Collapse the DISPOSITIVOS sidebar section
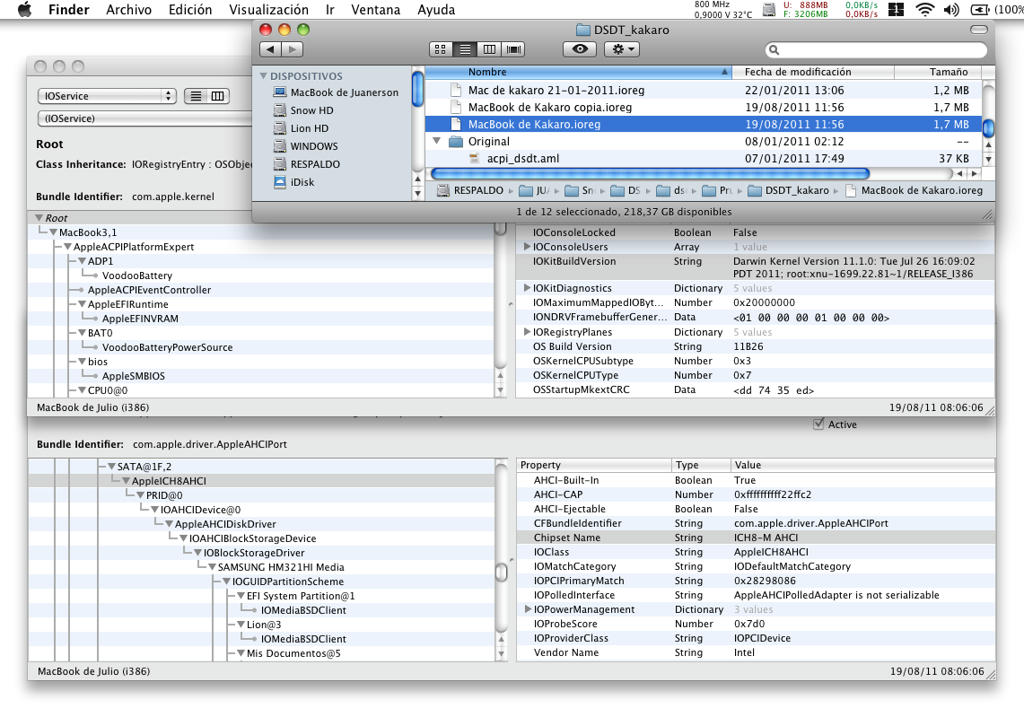The width and height of the screenshot is (1024, 717). [263, 76]
